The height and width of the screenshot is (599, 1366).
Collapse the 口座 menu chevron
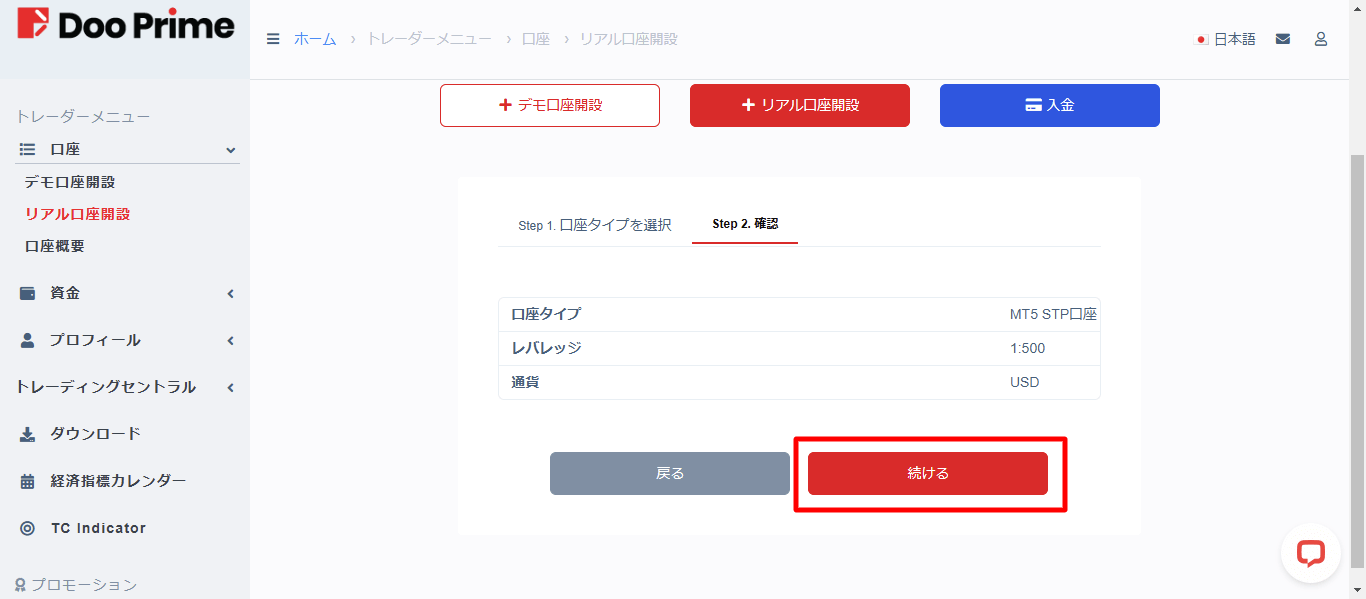(231, 149)
